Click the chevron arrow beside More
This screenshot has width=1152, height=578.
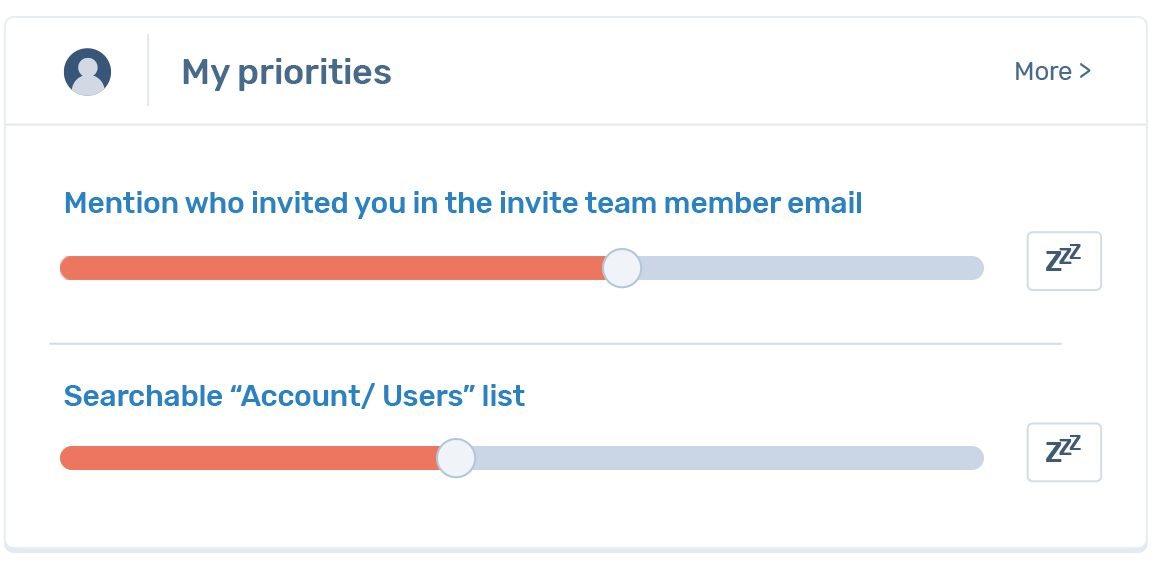(x=1085, y=72)
